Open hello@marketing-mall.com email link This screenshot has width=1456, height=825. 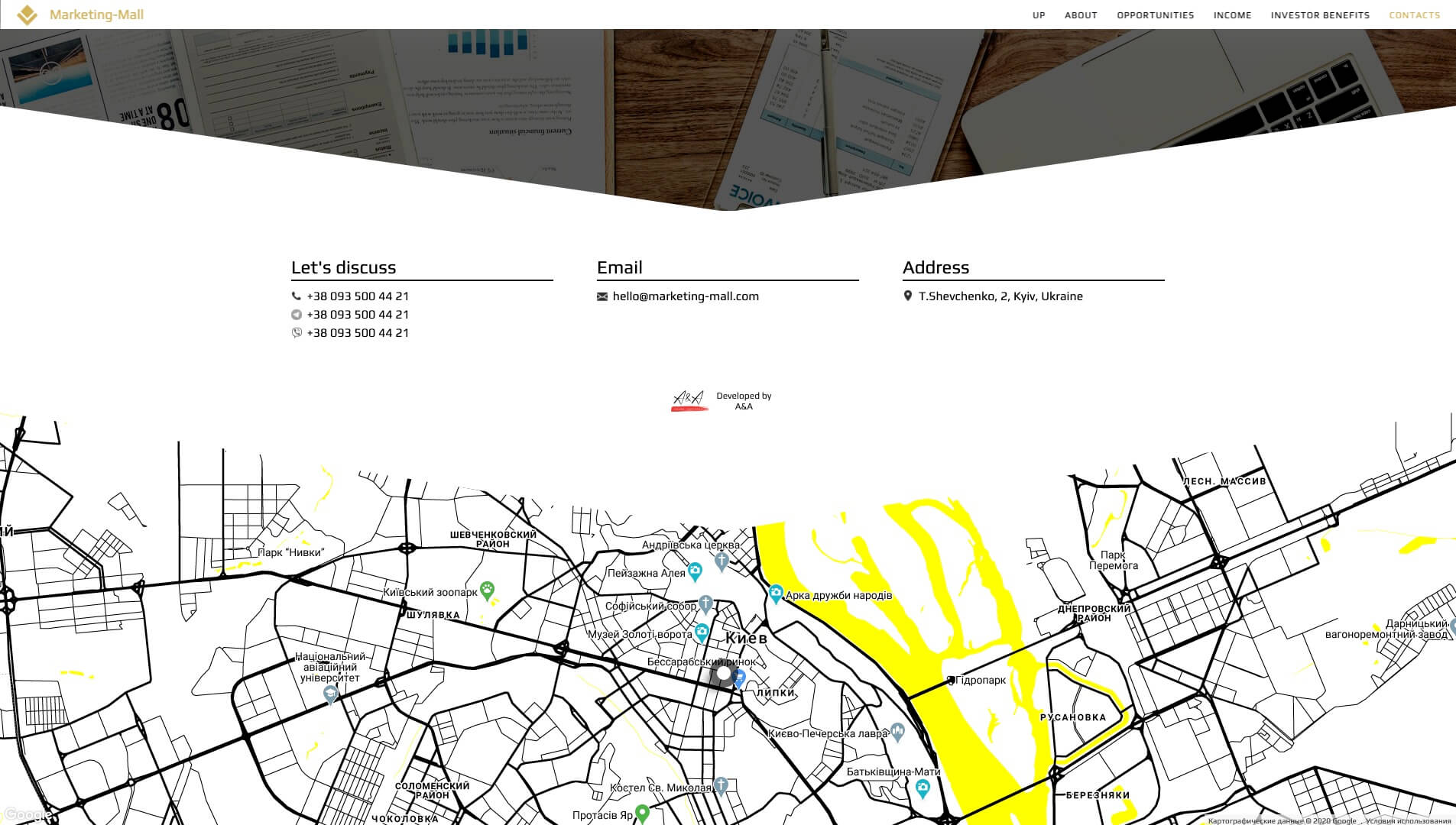pos(686,296)
